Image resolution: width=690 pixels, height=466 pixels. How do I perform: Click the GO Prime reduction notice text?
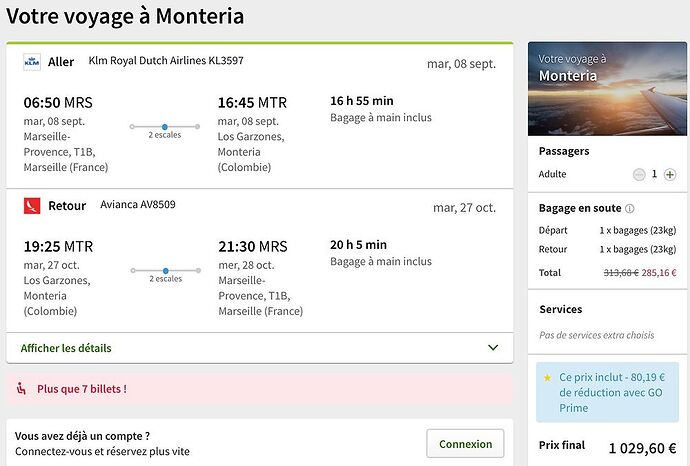[x=612, y=393]
